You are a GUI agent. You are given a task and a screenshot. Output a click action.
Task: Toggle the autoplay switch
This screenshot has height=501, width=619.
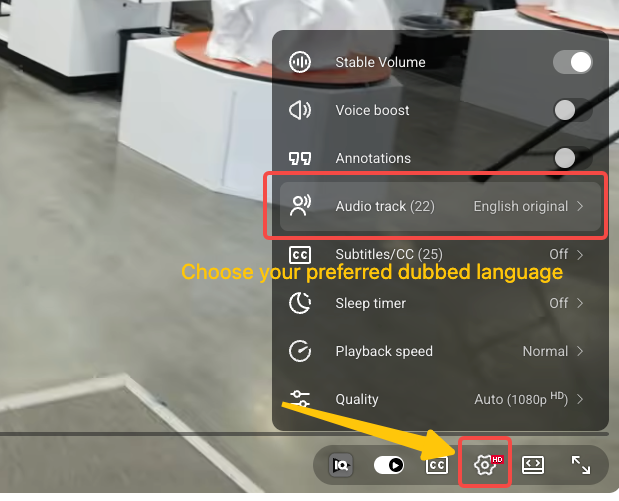(389, 465)
